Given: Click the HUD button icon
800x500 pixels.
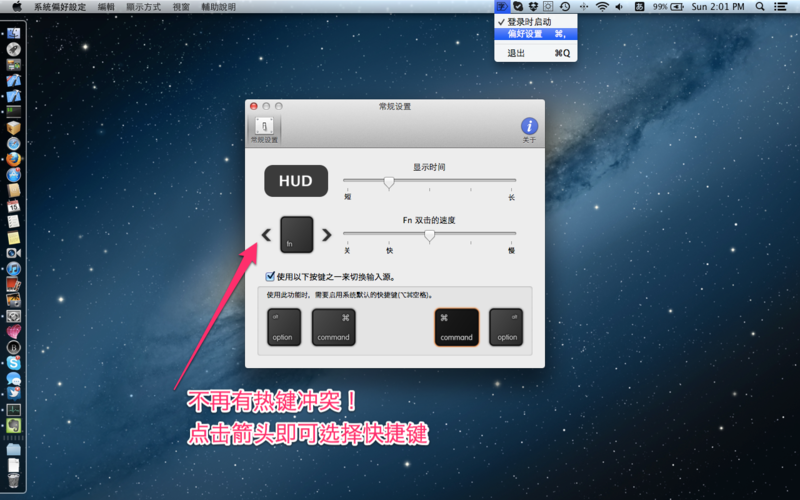Looking at the screenshot, I should pos(296,181).
